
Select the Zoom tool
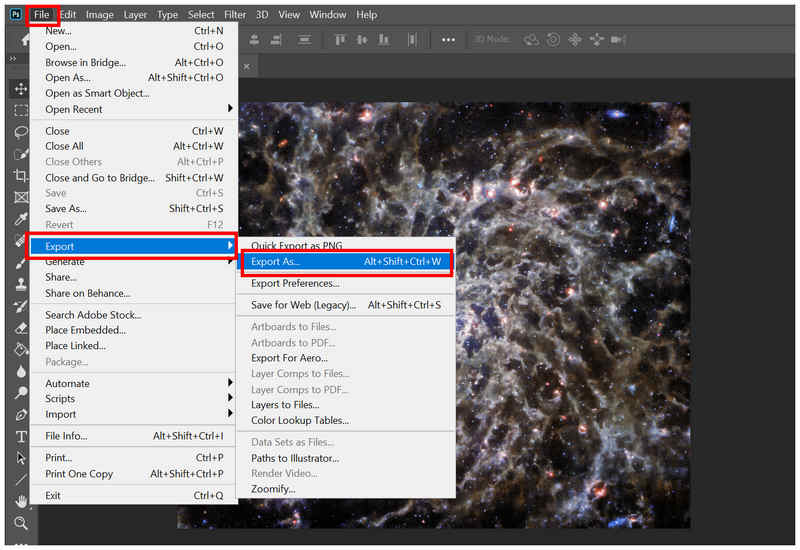point(20,523)
